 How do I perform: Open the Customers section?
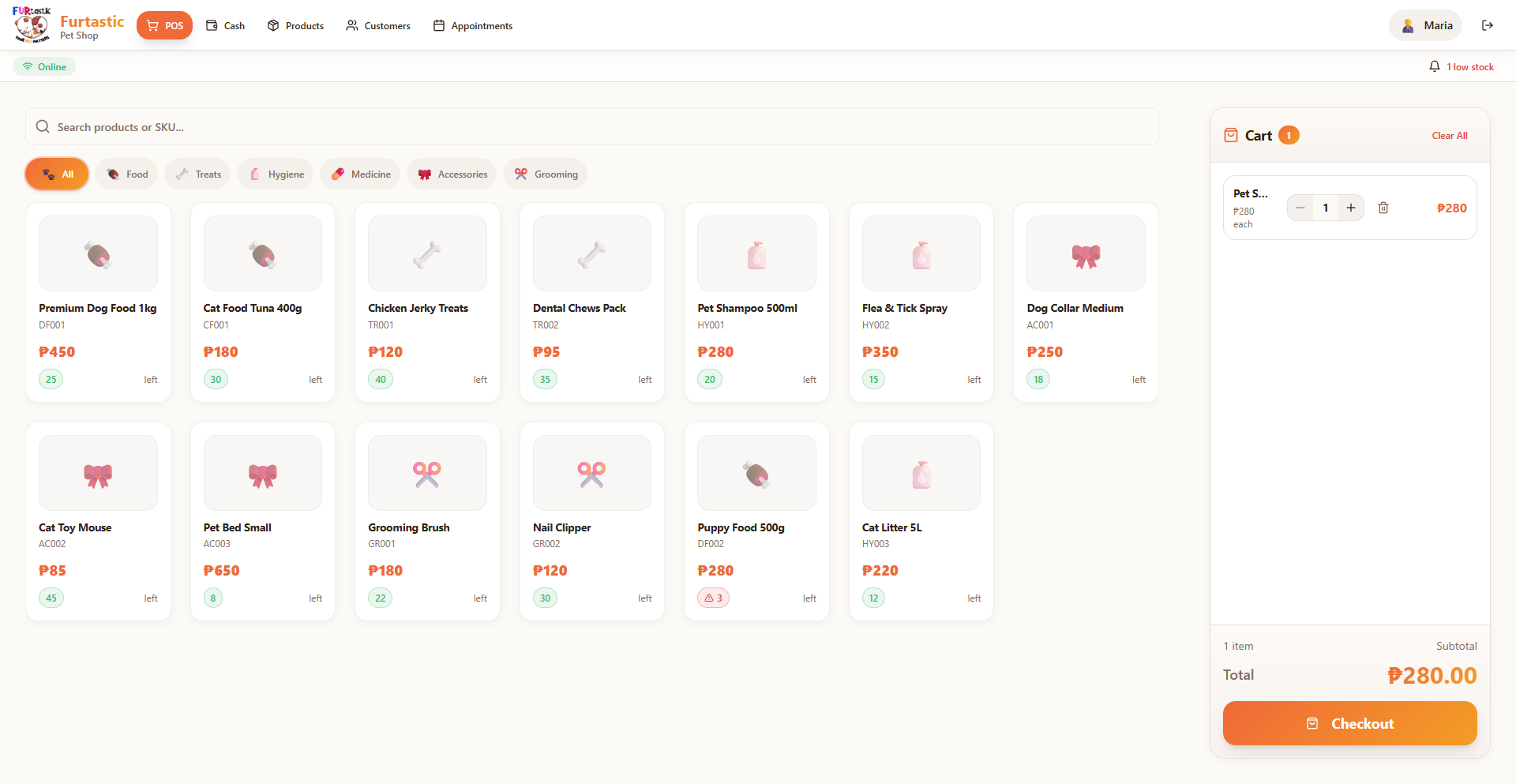(x=378, y=26)
